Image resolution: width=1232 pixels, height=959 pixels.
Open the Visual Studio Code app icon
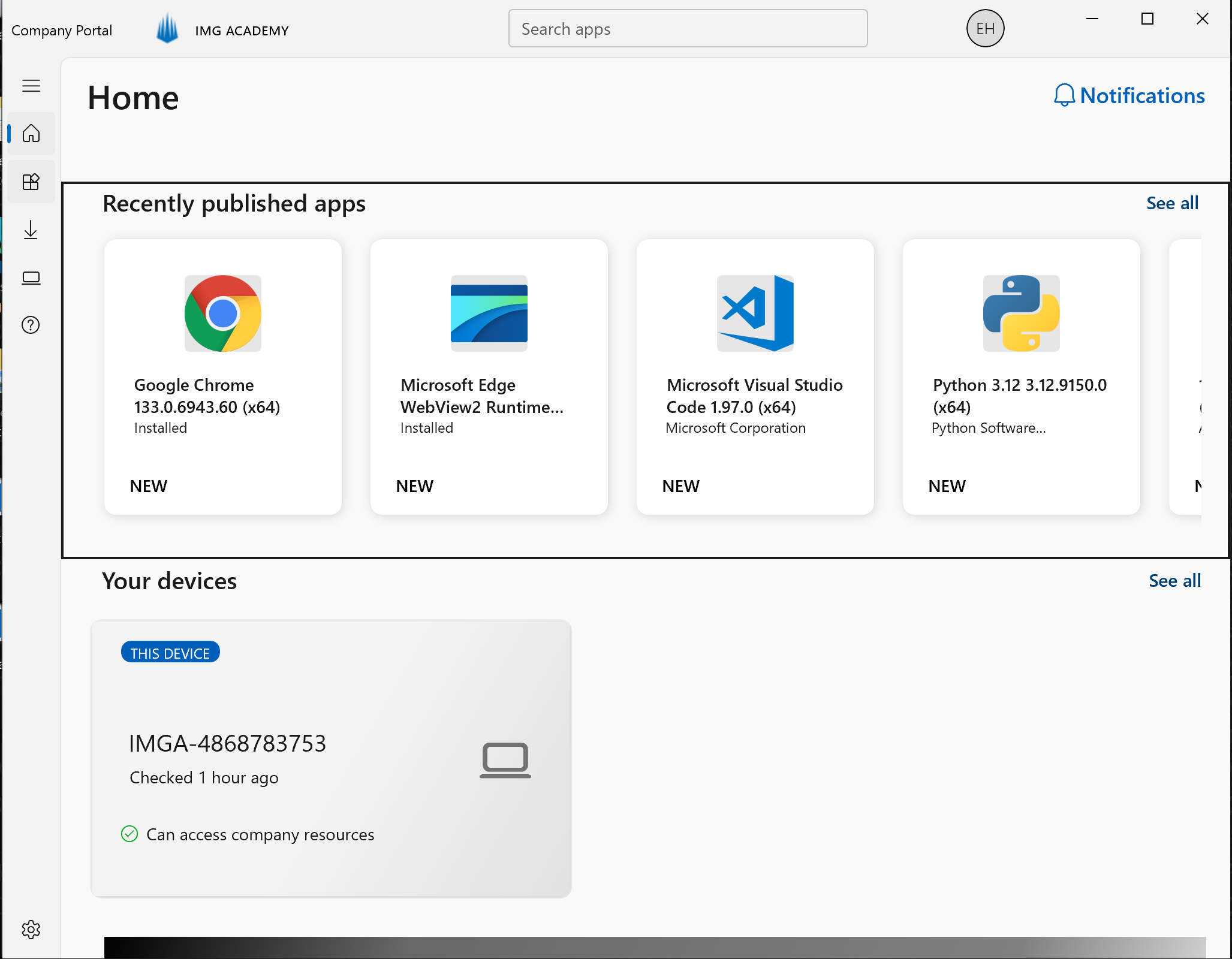(755, 313)
